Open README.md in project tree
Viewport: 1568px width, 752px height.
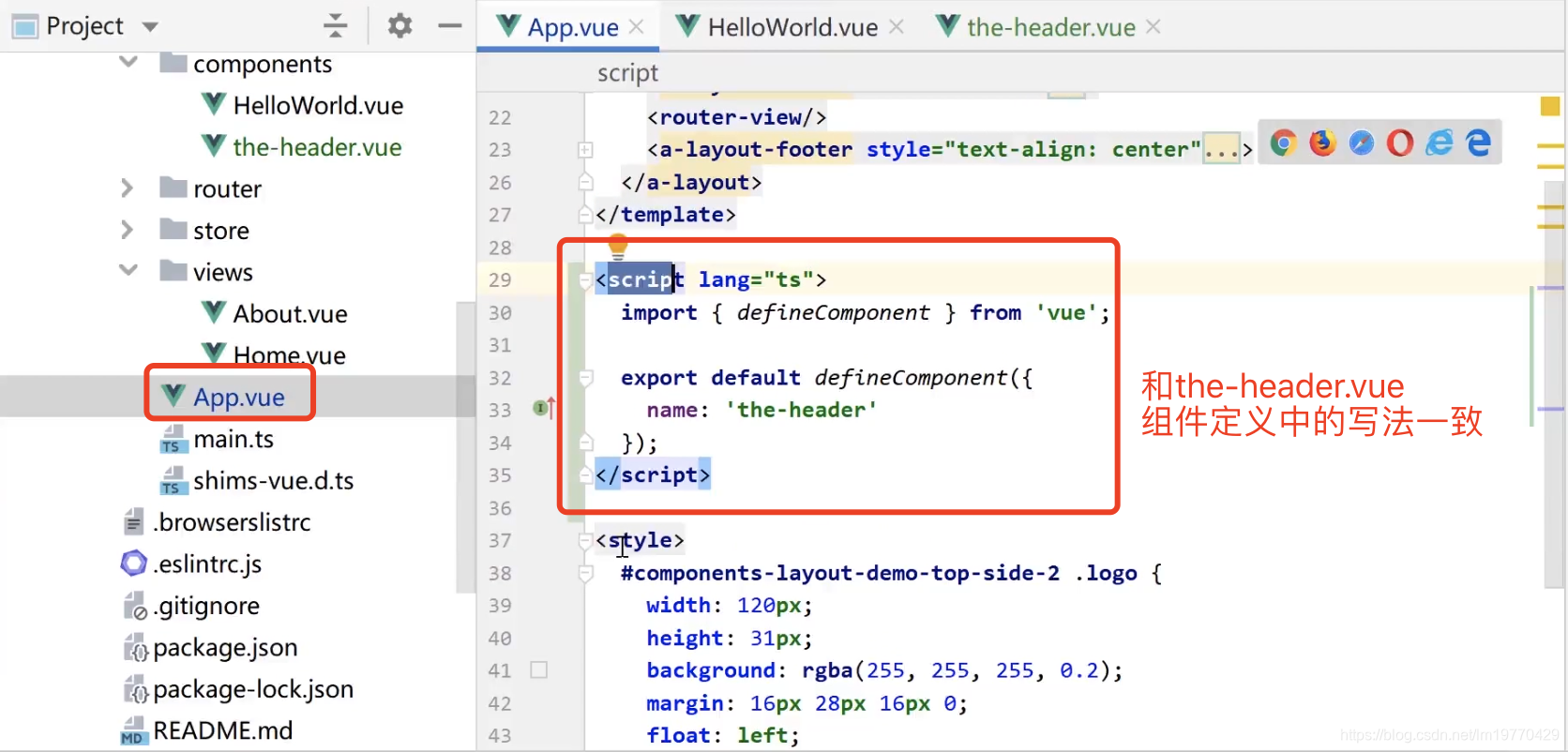(222, 730)
